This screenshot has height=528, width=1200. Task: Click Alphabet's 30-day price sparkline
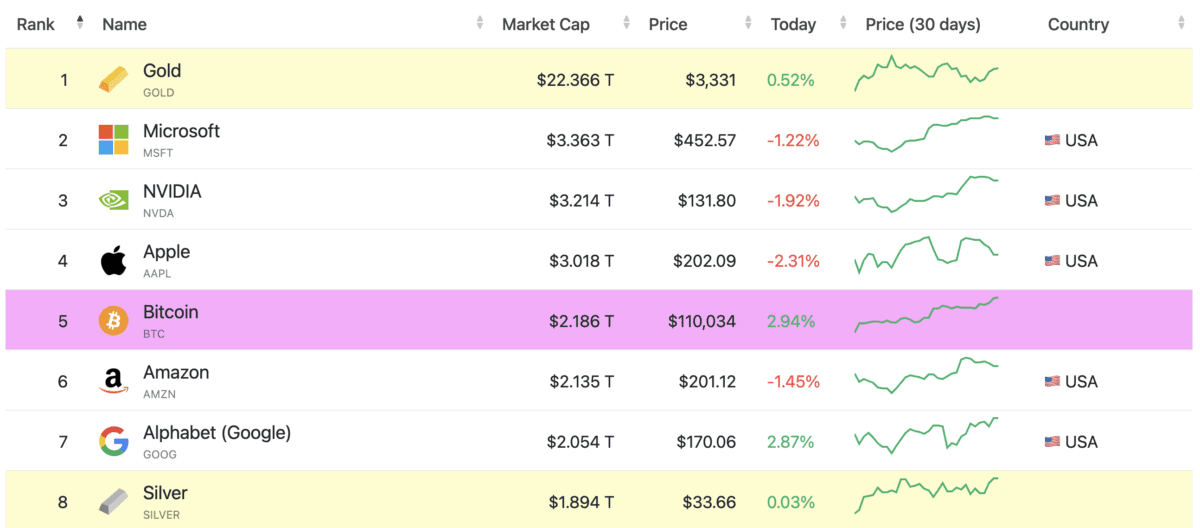pos(926,435)
